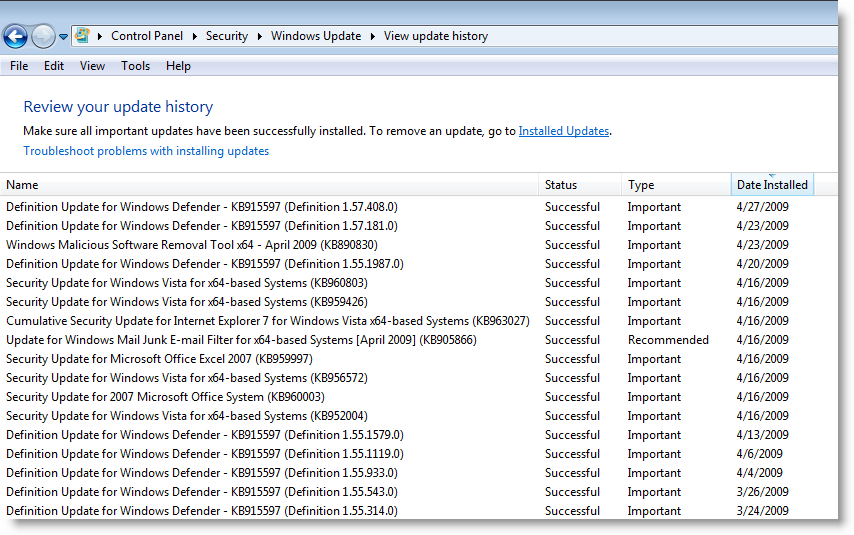Go to Windows Update breadcrumb

(316, 36)
